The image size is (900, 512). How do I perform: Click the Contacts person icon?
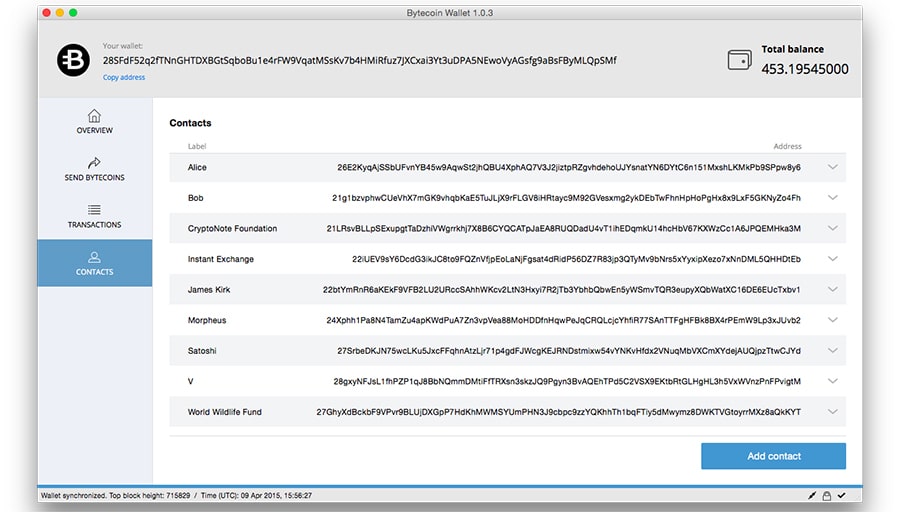point(95,257)
